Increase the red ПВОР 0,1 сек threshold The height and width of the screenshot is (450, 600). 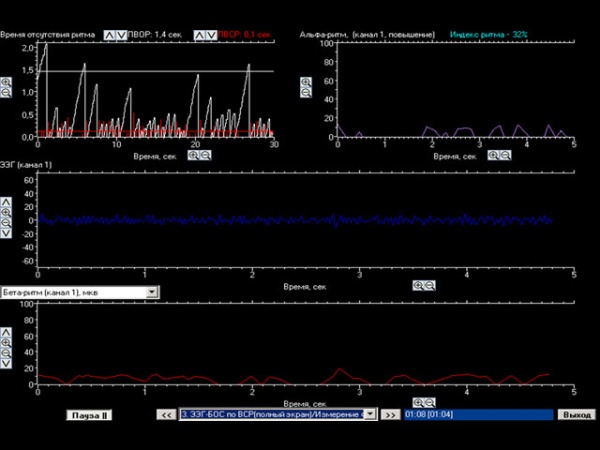point(198,35)
